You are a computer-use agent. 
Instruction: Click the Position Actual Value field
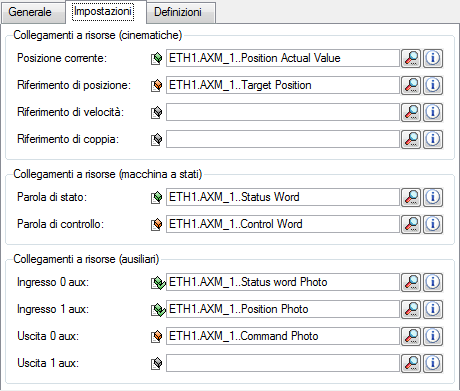pos(283,58)
